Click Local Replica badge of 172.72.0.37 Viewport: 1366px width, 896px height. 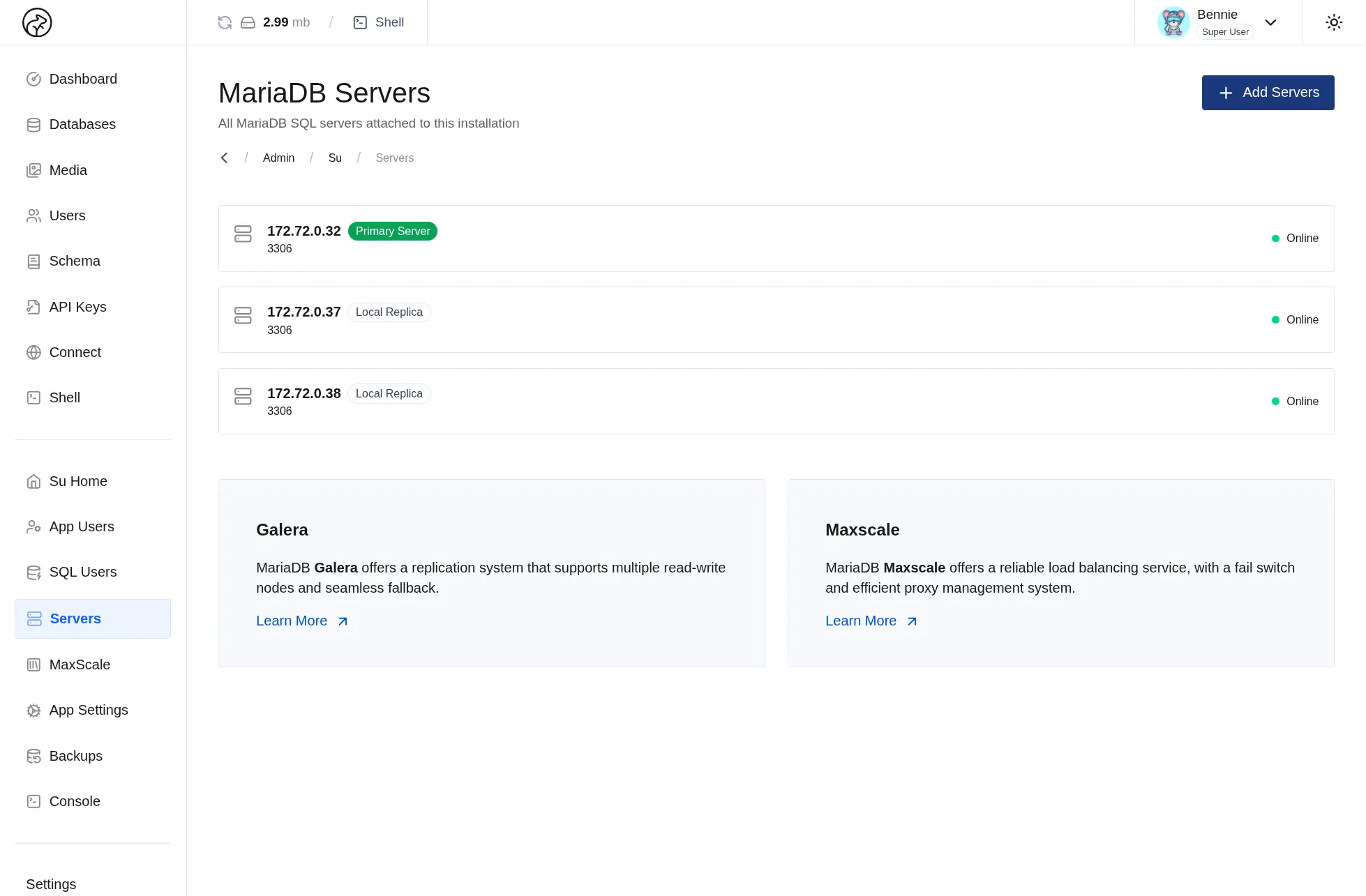tap(389, 312)
